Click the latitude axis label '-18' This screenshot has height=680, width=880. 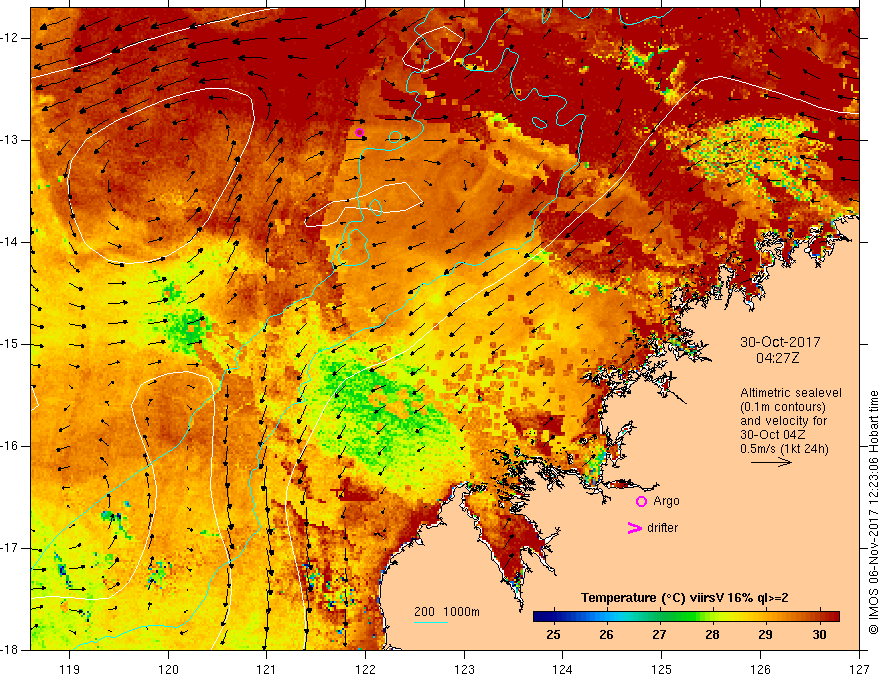[x=11, y=650]
